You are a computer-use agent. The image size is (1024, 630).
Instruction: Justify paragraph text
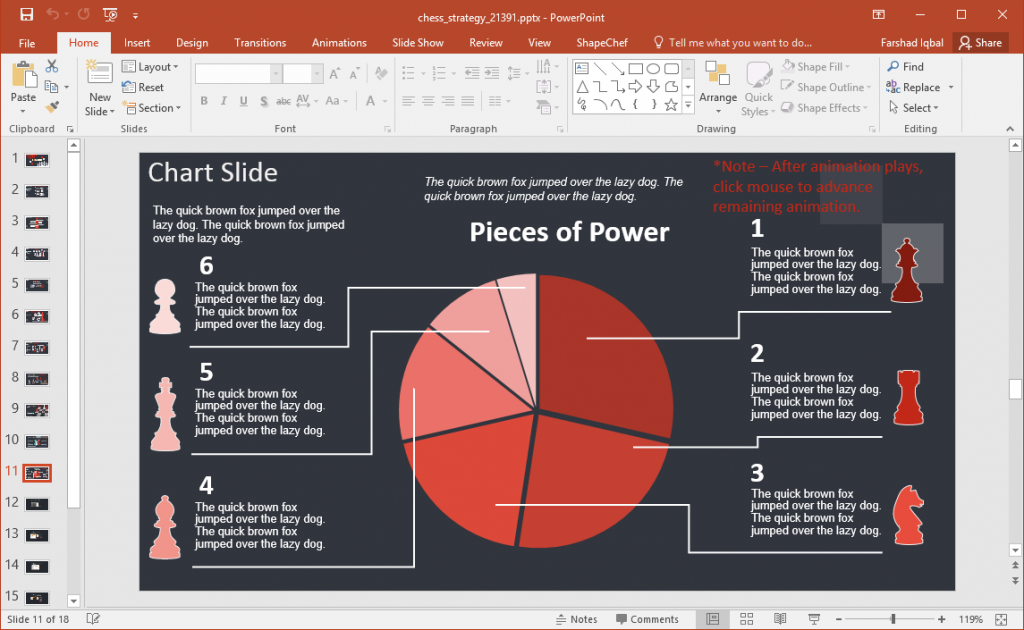click(x=468, y=101)
